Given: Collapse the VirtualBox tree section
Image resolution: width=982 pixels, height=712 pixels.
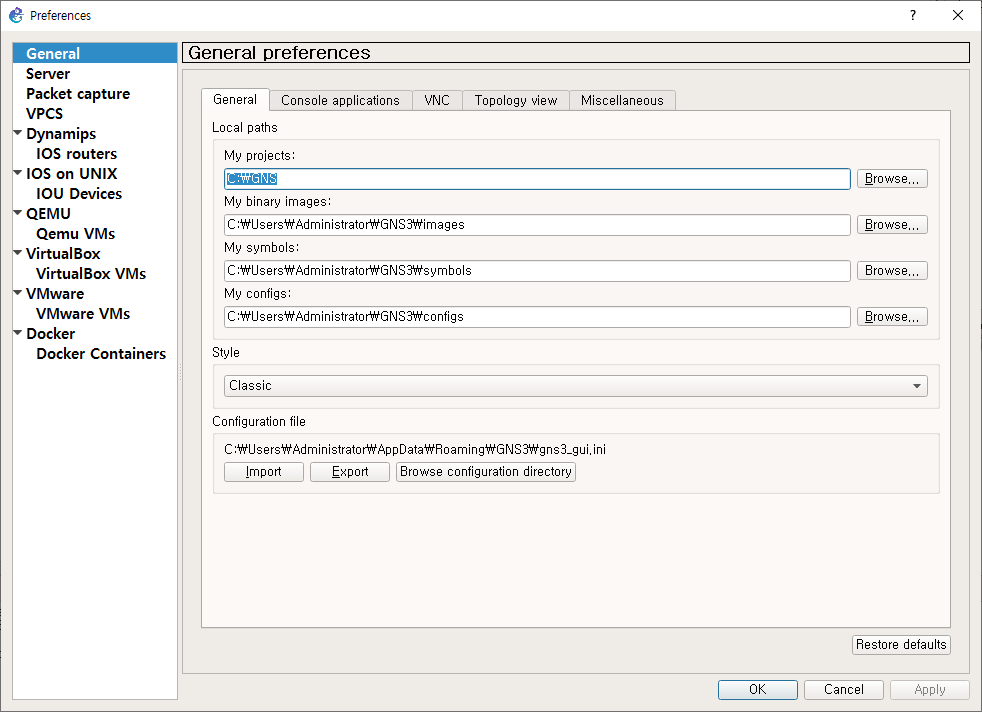Looking at the screenshot, I should (x=18, y=254).
